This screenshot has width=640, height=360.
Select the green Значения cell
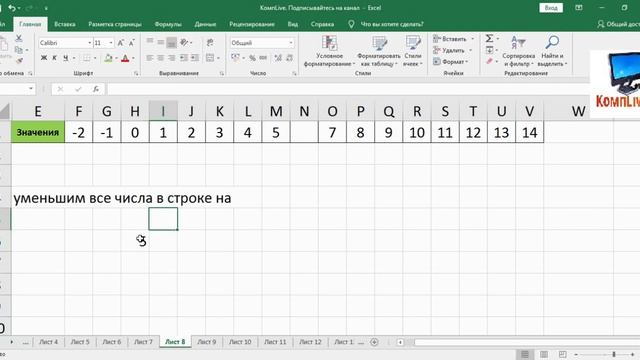point(38,132)
